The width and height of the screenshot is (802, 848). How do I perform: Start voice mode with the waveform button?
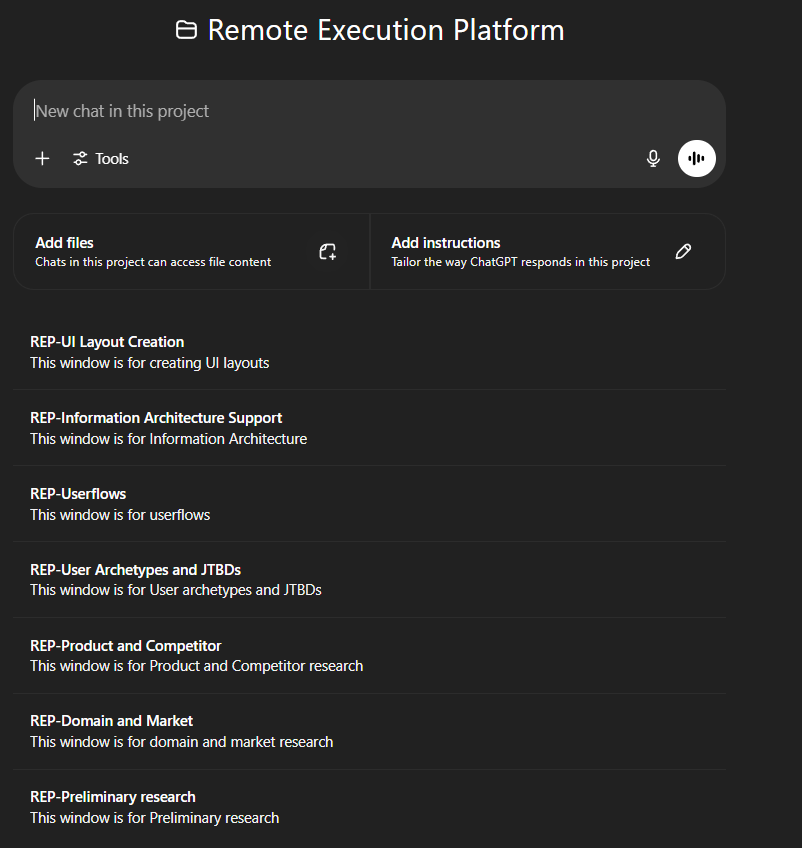pos(697,158)
